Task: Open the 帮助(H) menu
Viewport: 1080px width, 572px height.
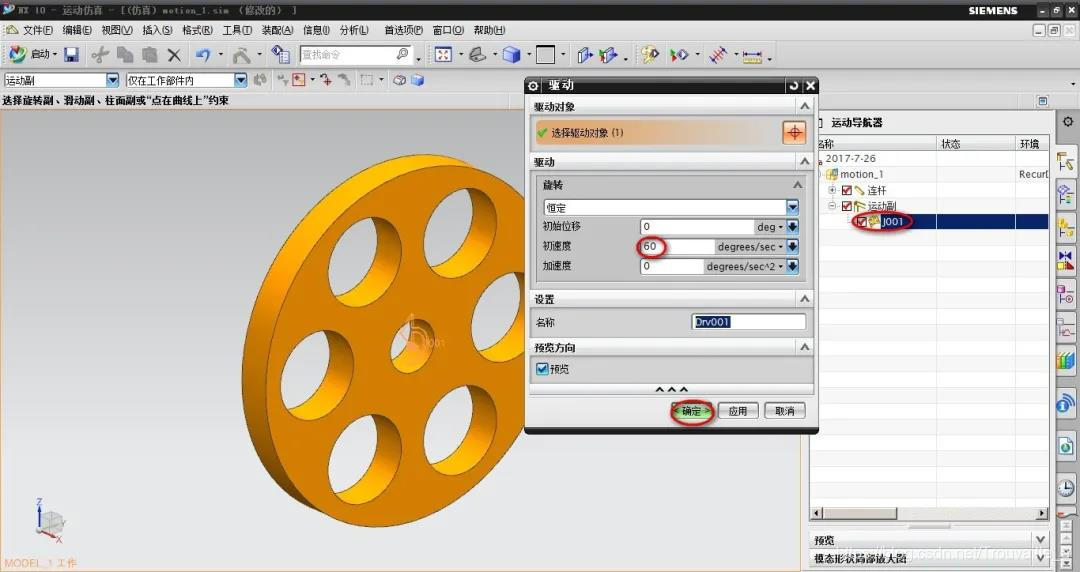Action: [x=490, y=30]
